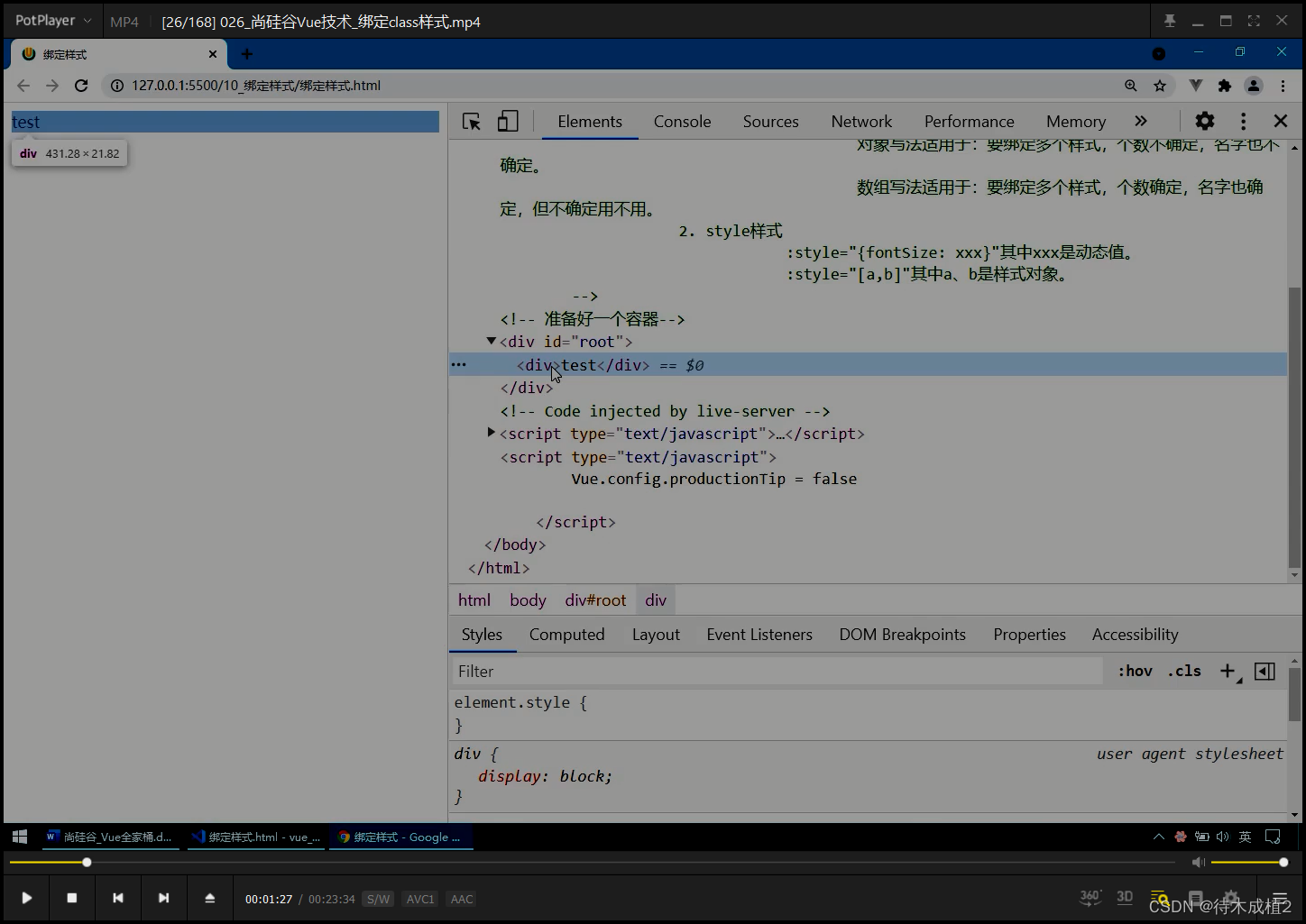Screen dimensions: 1306x924
Task: Switch to the Sources tab
Action: (x=770, y=122)
